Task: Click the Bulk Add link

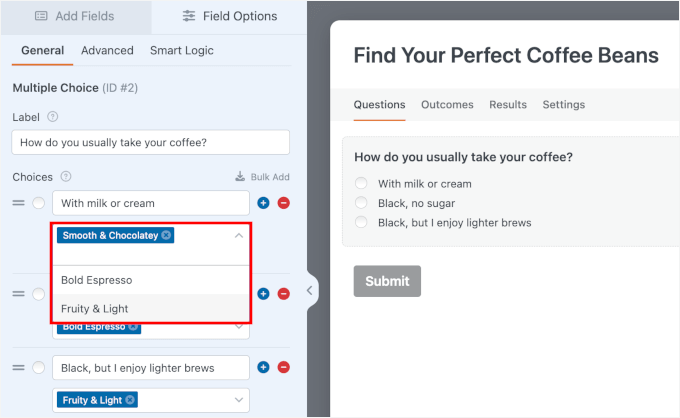Action: (262, 177)
